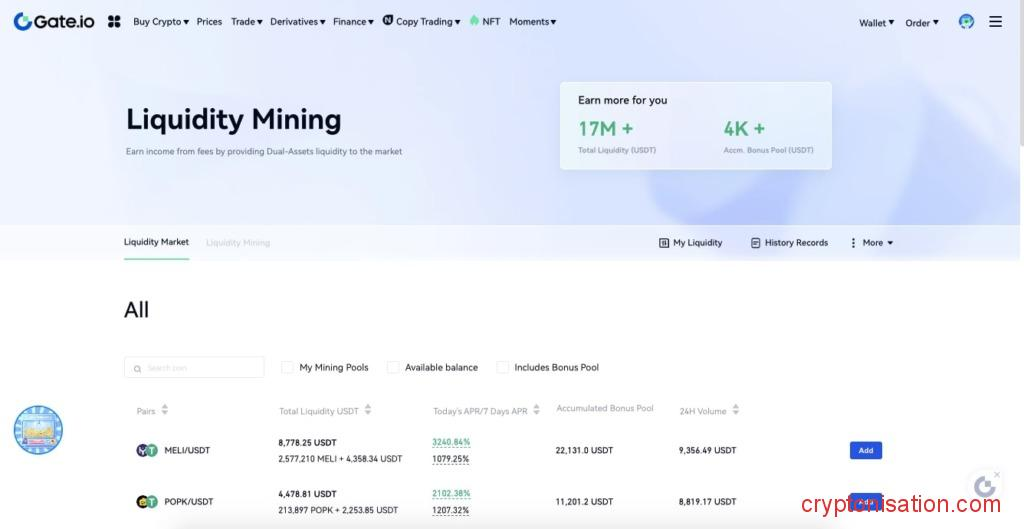Open the user profile avatar

click(x=966, y=22)
